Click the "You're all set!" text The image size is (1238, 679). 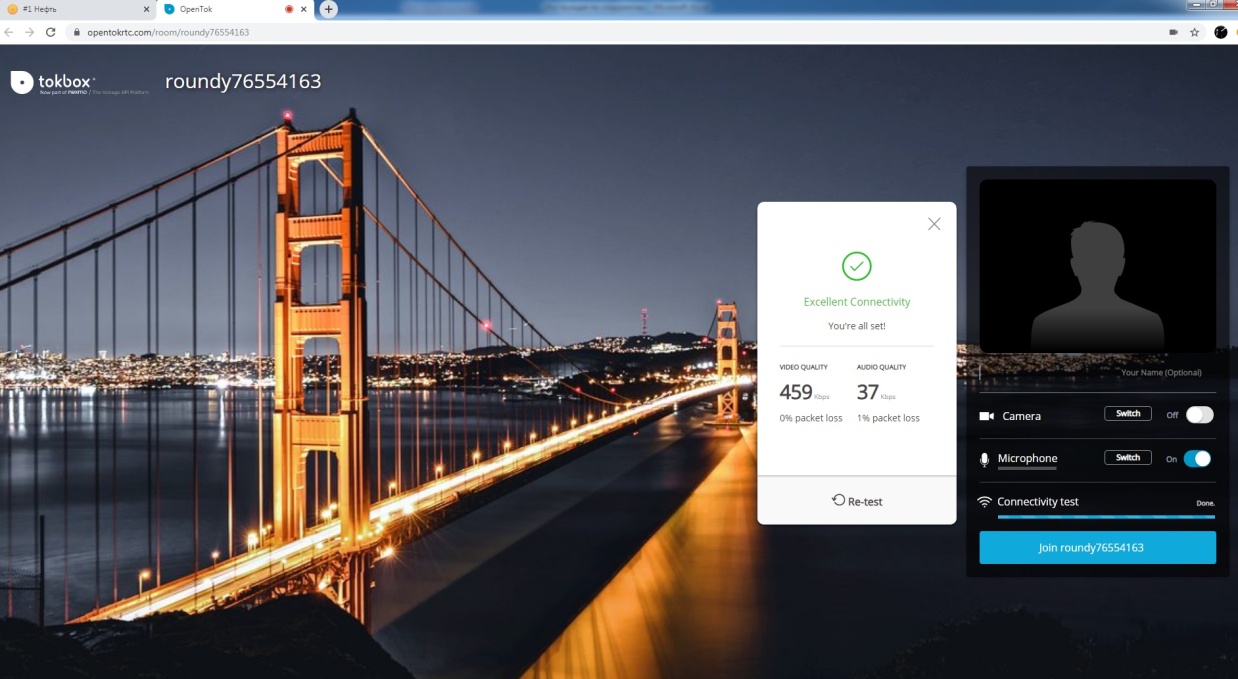click(857, 326)
